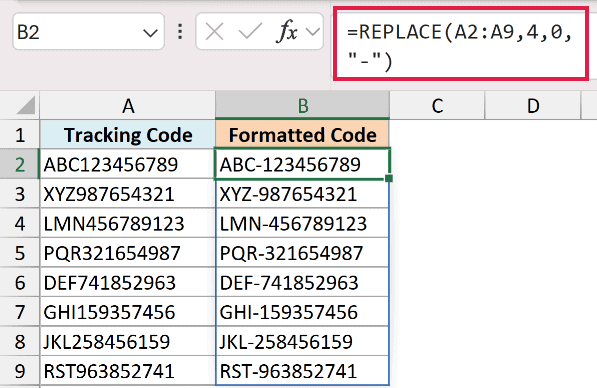Click the three-dot formula bar resize handle

[x=180, y=32]
